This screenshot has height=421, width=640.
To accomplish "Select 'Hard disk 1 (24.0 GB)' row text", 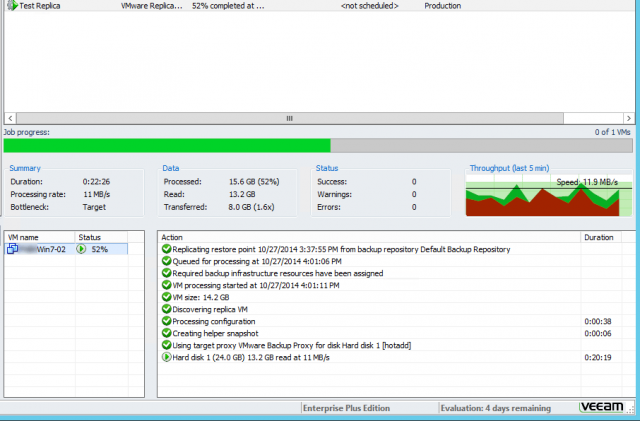I will pos(251,357).
